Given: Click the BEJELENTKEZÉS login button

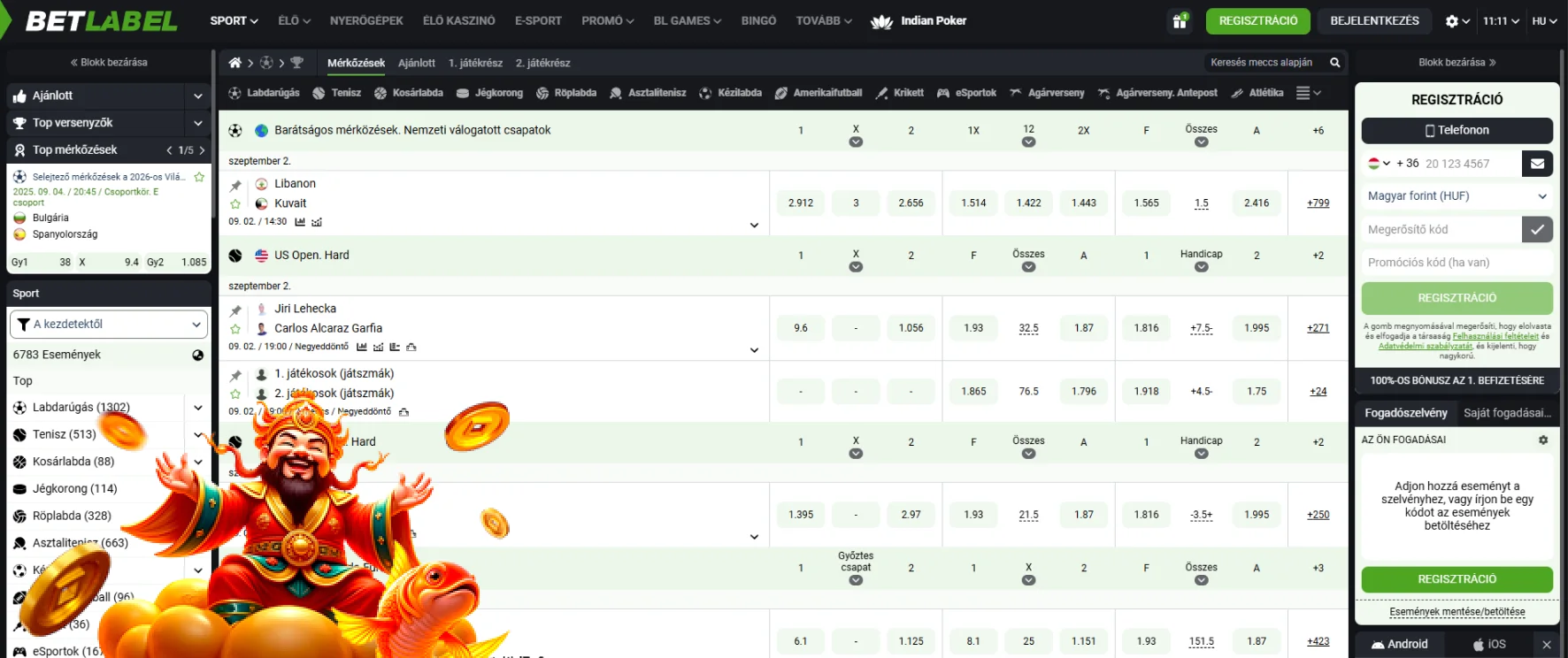Looking at the screenshot, I should (1374, 21).
